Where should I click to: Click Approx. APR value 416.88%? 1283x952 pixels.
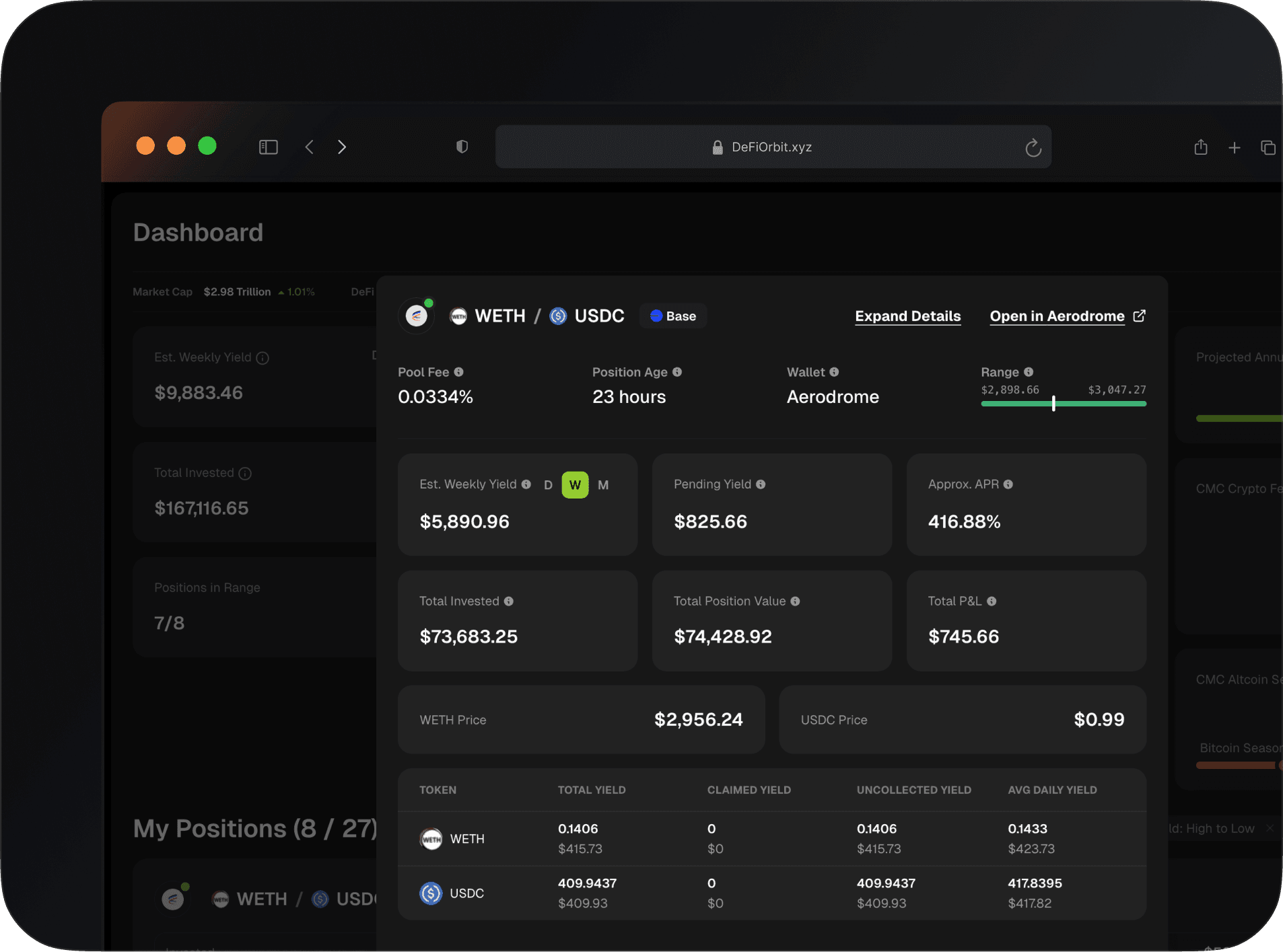pos(965,521)
